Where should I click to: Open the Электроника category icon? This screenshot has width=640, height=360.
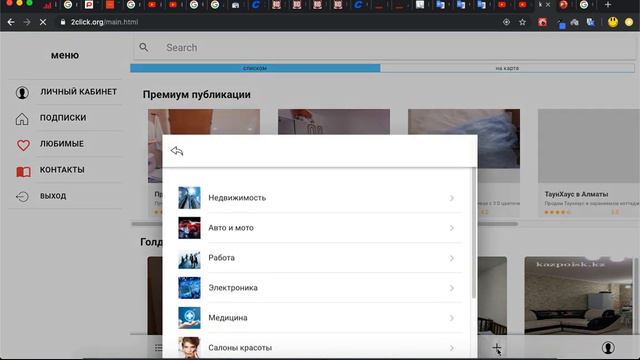click(189, 288)
